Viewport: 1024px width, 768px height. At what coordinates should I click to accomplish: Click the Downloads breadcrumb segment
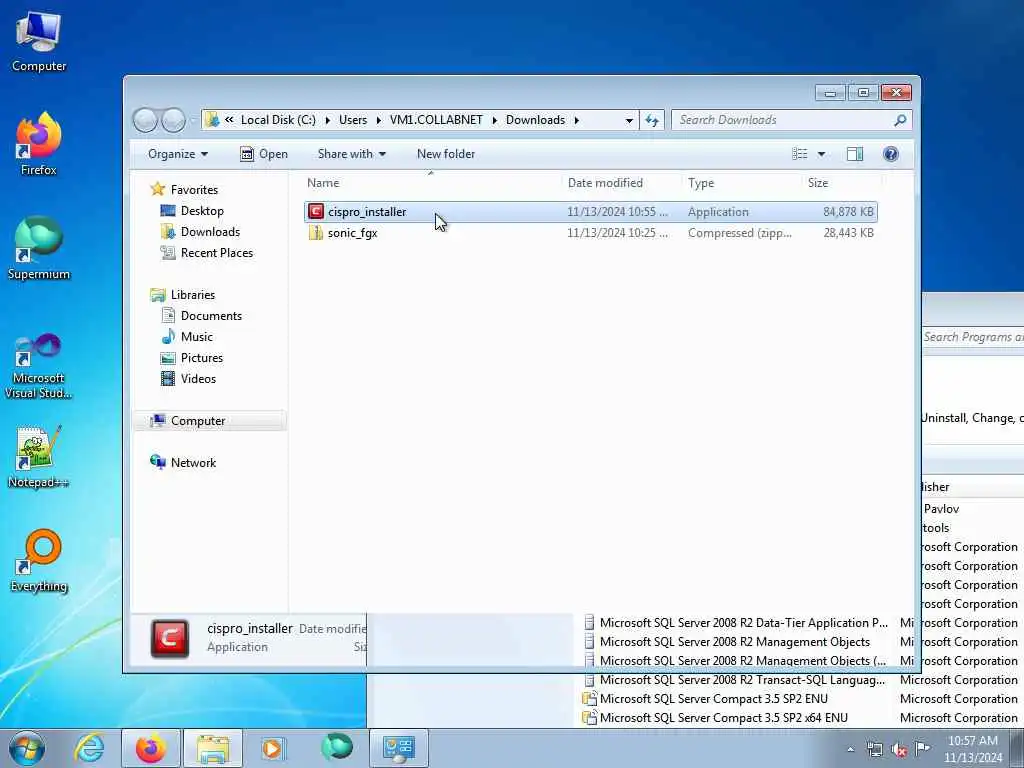point(536,120)
